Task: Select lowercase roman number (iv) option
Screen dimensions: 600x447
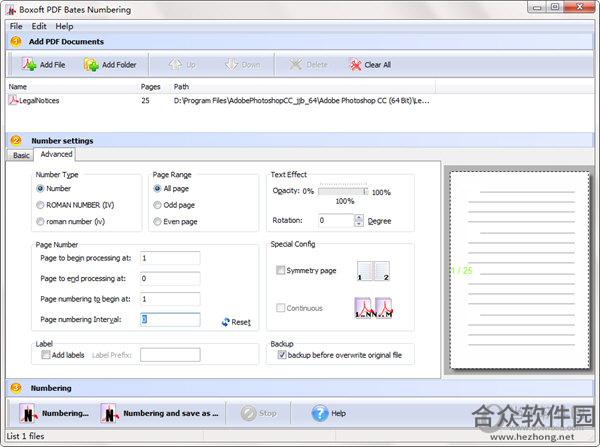Action: [x=40, y=222]
